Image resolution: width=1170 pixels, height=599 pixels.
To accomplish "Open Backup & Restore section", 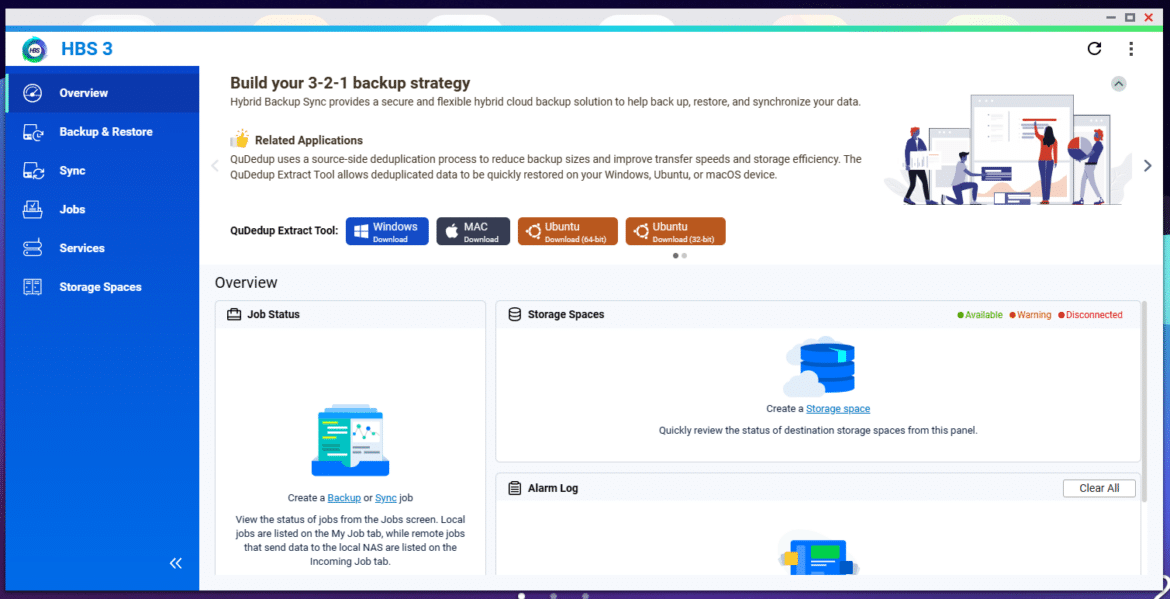I will coord(102,132).
